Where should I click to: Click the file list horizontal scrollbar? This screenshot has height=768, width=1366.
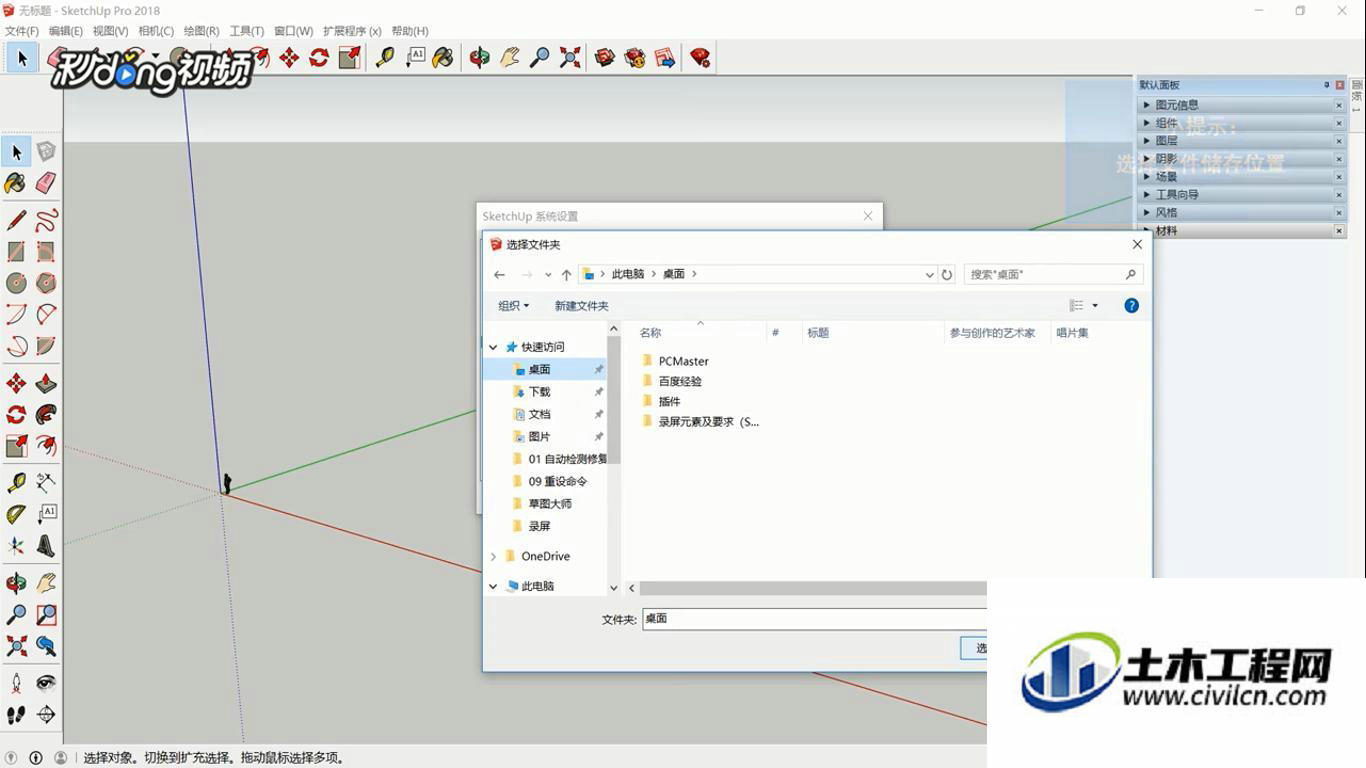(813, 589)
